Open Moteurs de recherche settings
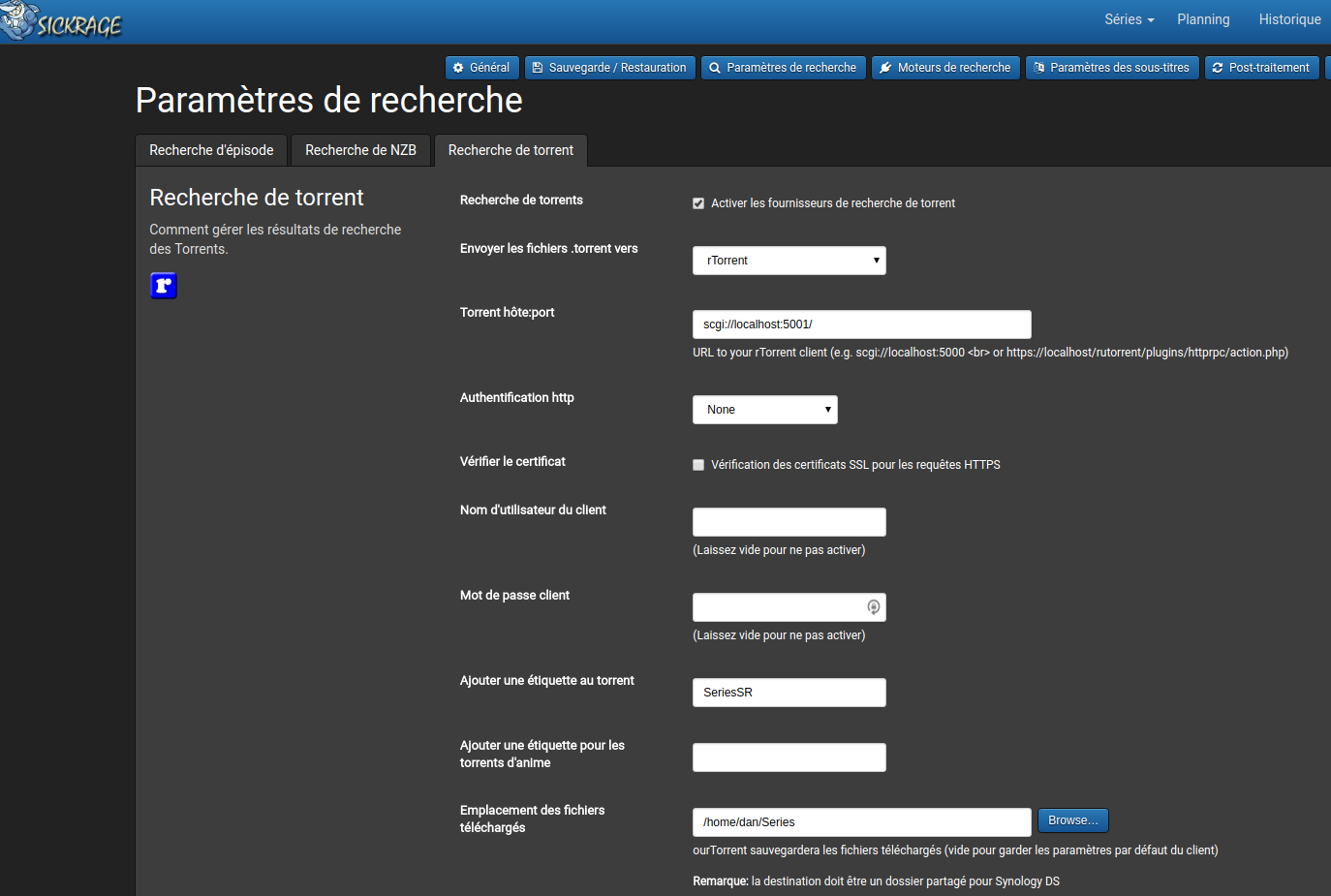Viewport: 1331px width, 896px height. pos(945,68)
